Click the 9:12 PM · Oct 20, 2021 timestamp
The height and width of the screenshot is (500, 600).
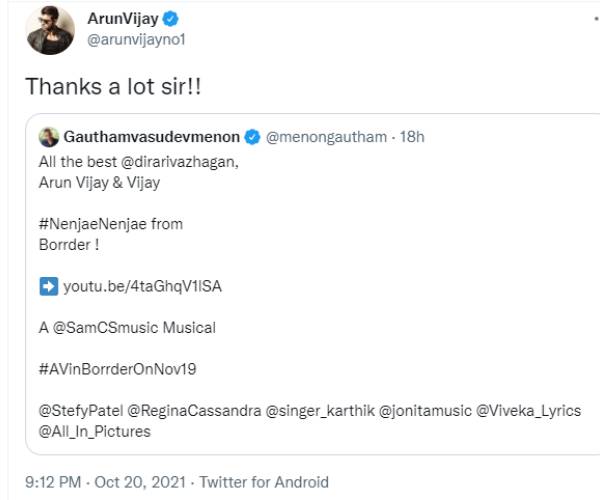pyautogui.click(x=106, y=482)
